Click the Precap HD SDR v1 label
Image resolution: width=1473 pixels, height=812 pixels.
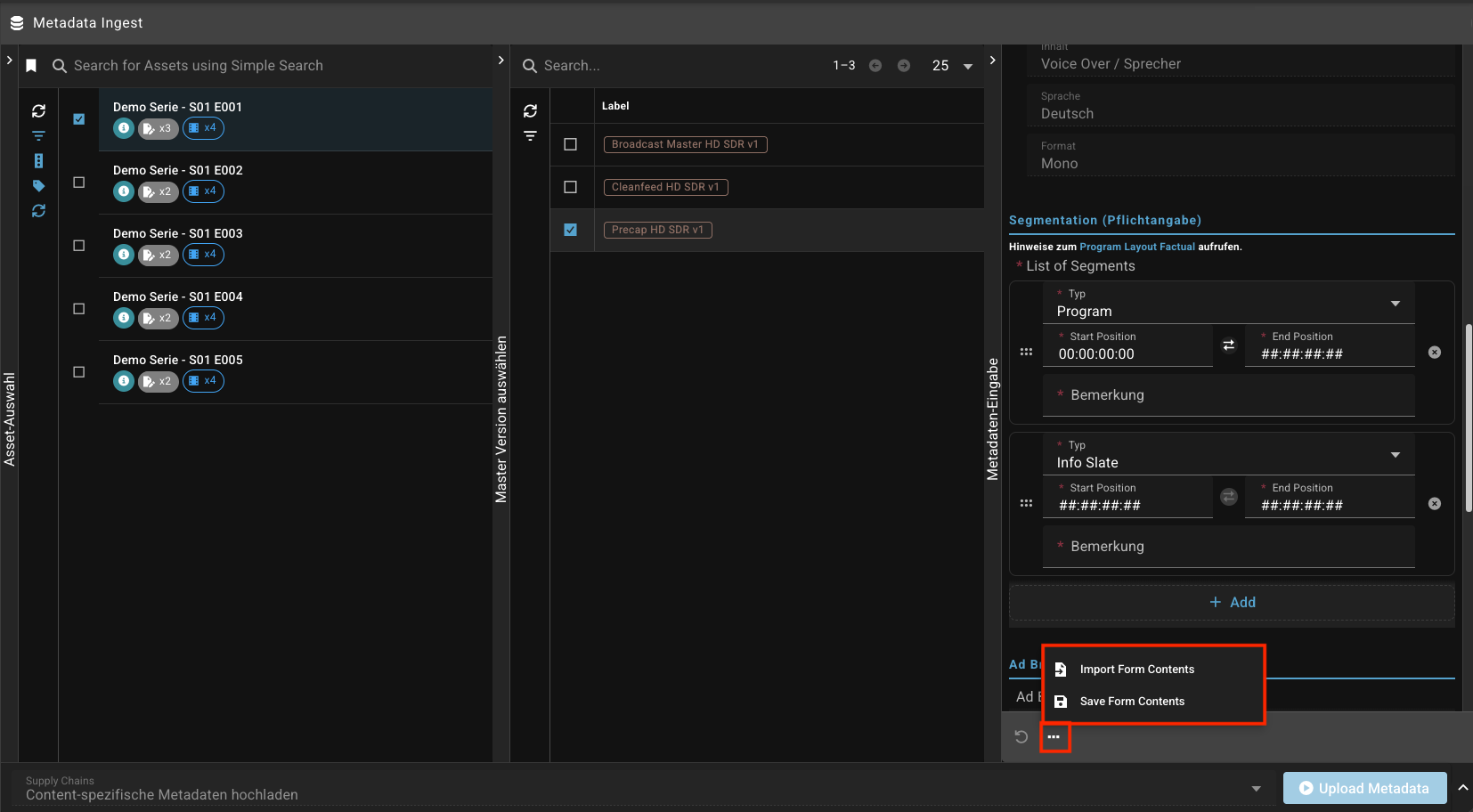(x=657, y=230)
